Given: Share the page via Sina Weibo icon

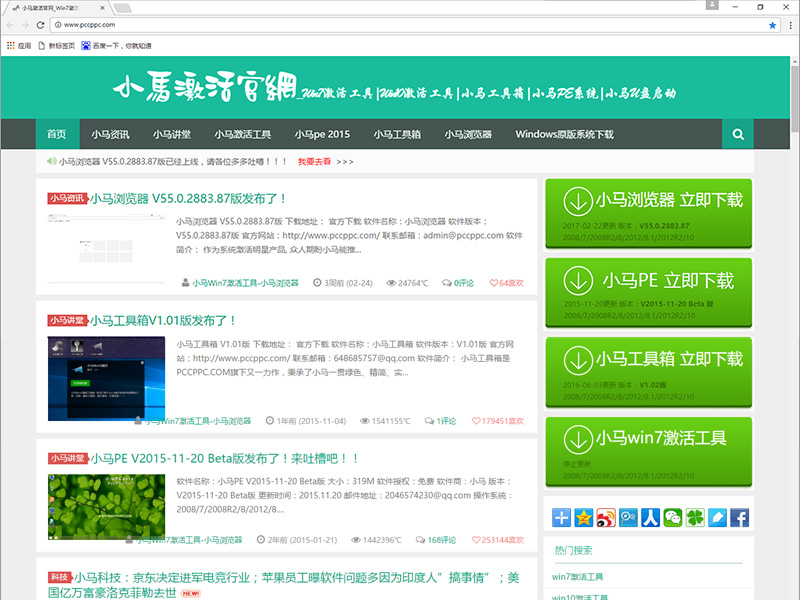Looking at the screenshot, I should point(607,517).
